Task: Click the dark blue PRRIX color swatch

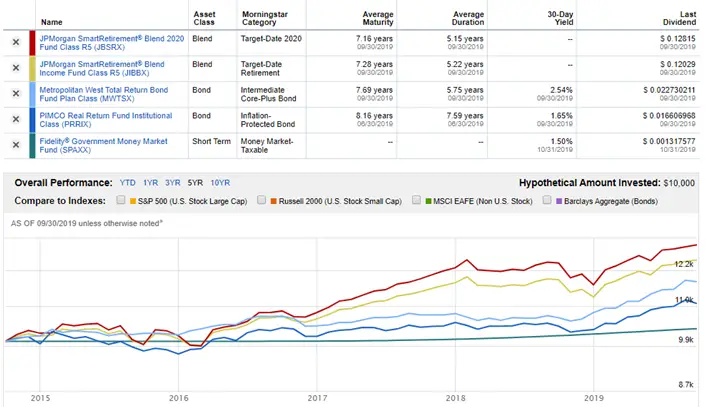Action: 32,120
